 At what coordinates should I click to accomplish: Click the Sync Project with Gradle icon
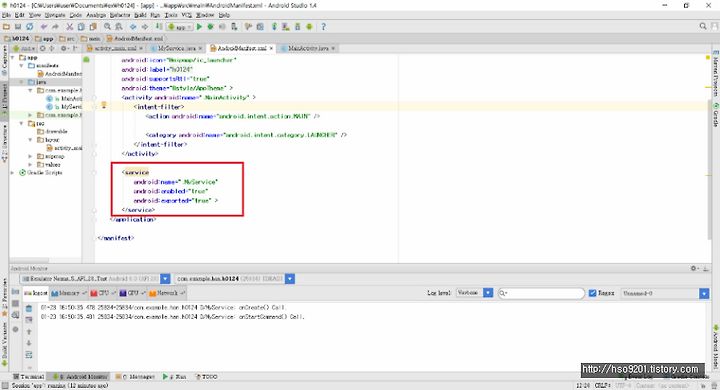click(274, 27)
